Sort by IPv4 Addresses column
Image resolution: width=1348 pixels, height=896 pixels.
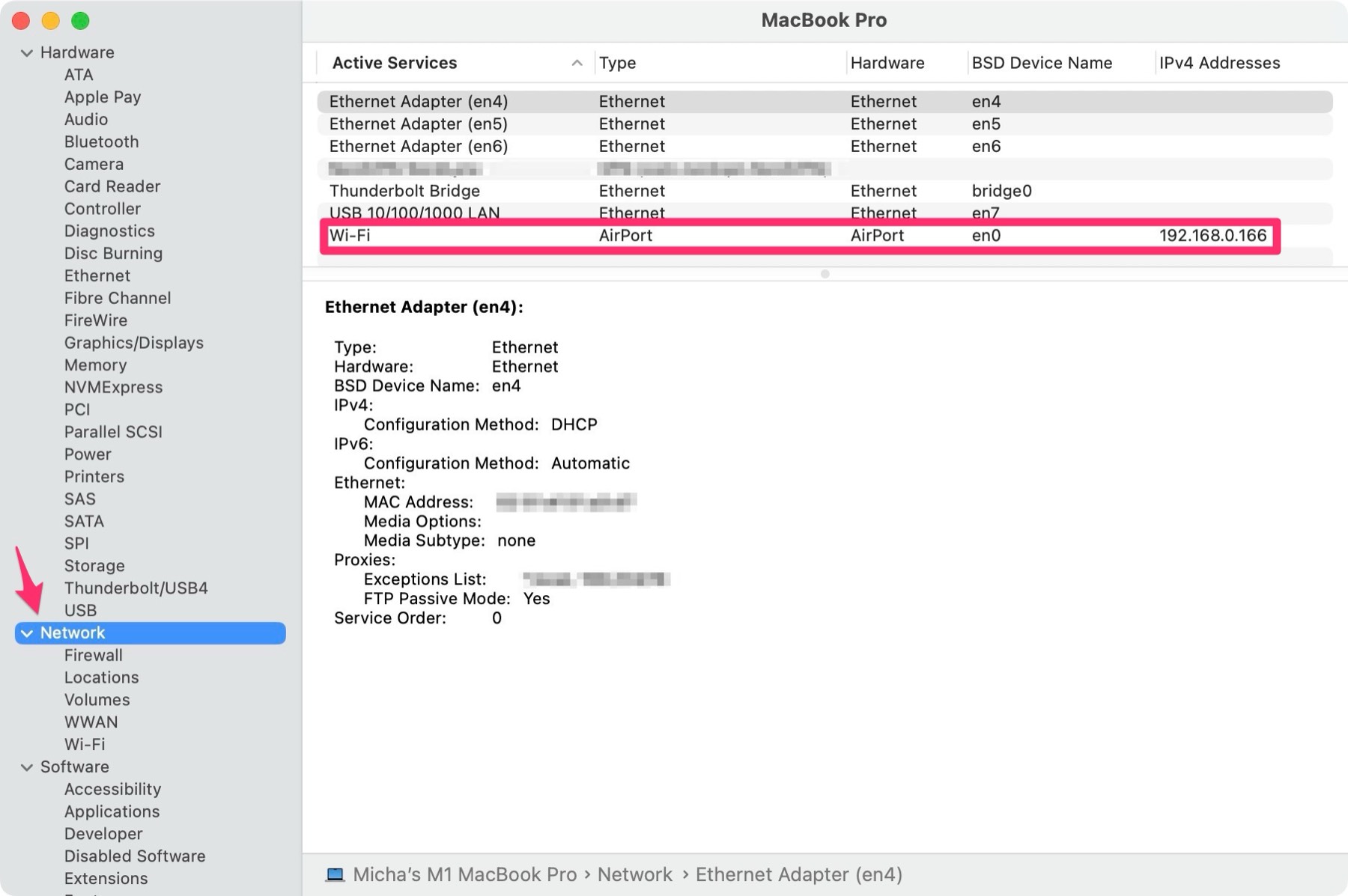point(1219,63)
